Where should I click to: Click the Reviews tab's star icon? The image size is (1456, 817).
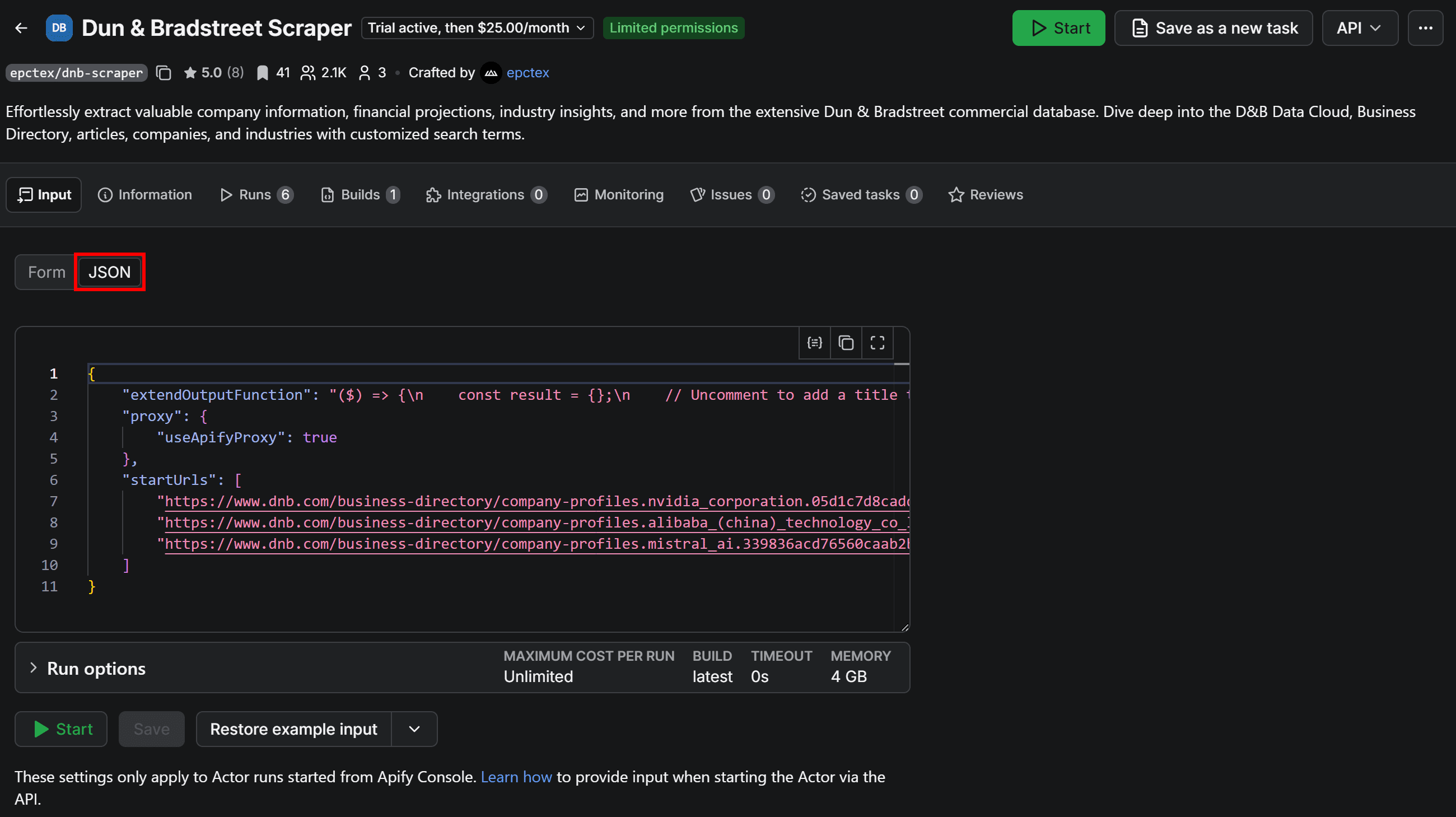[956, 195]
